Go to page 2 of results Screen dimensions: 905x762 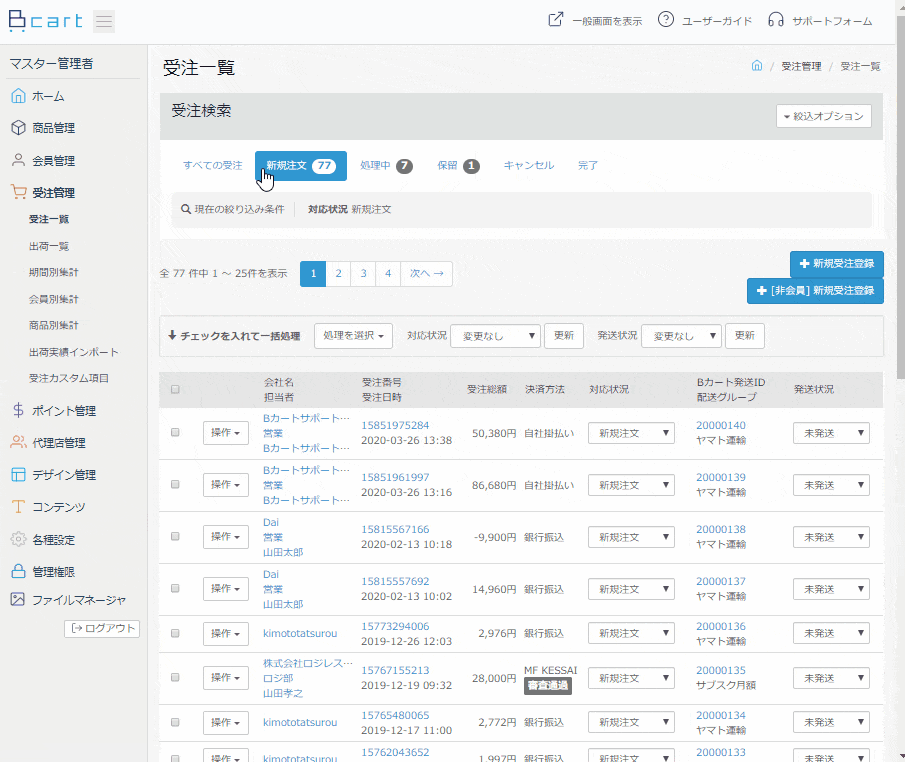click(x=338, y=274)
